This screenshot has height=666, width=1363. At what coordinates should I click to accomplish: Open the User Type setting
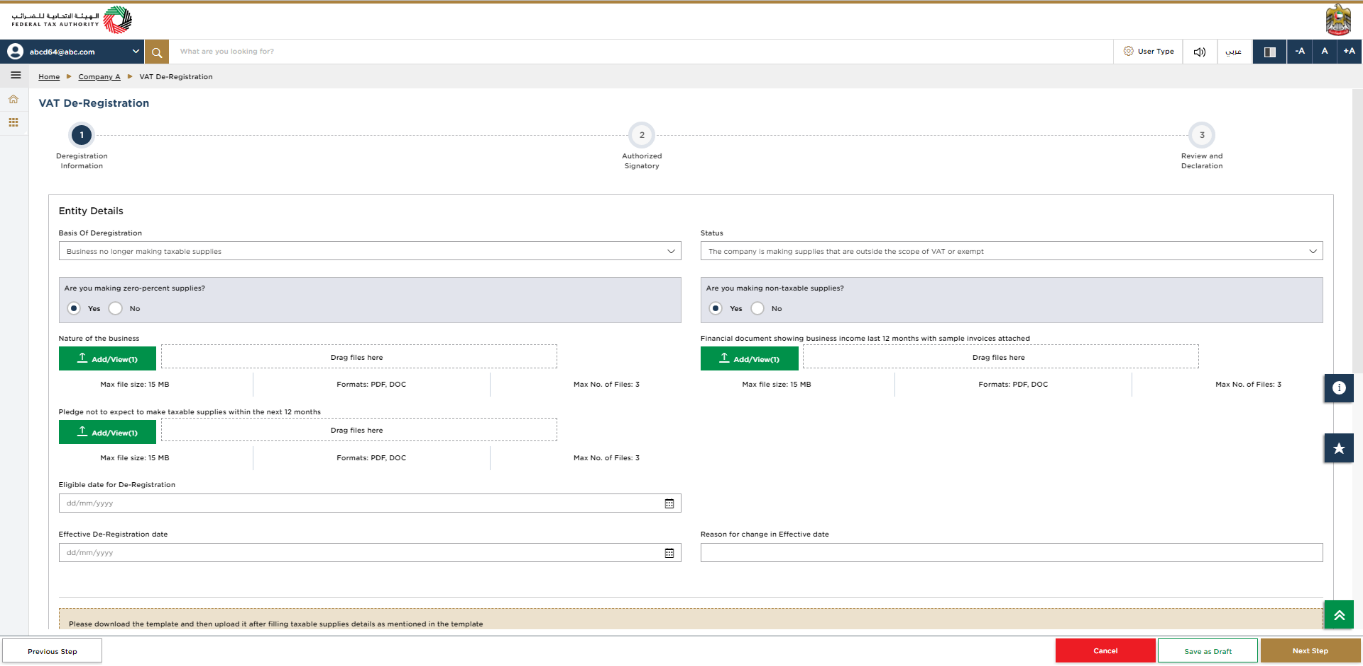coord(1148,51)
